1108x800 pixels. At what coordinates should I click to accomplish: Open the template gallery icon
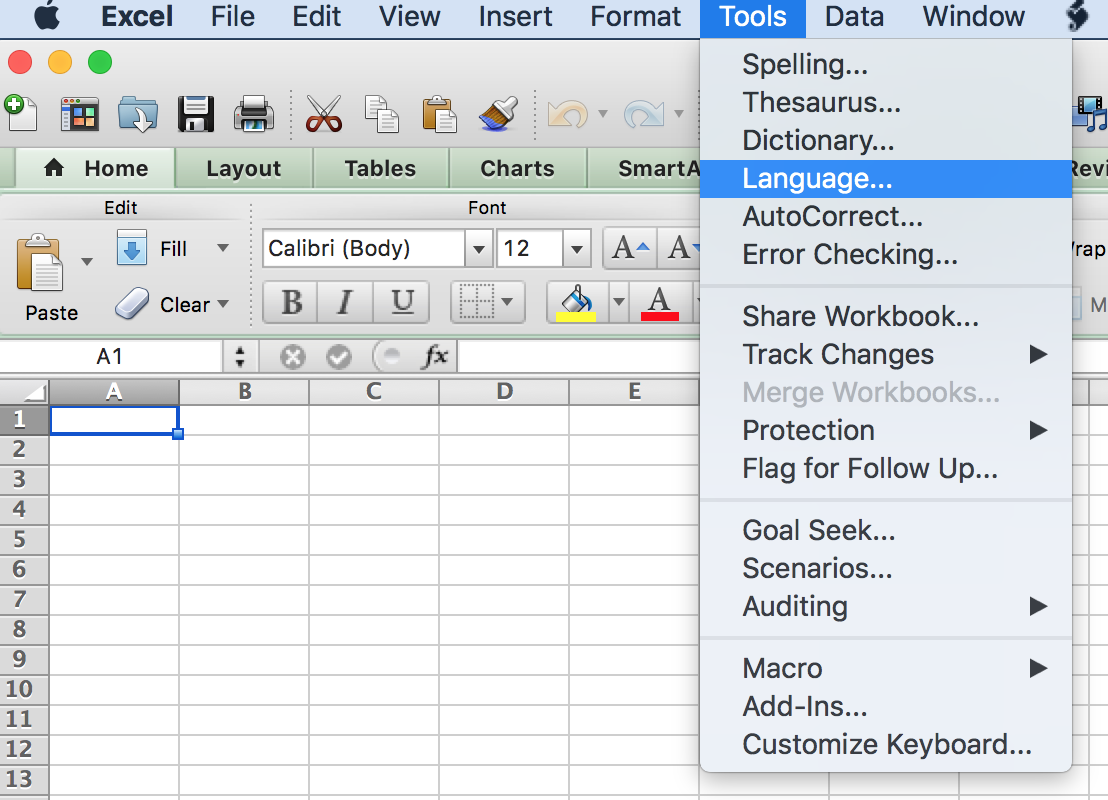point(79,114)
